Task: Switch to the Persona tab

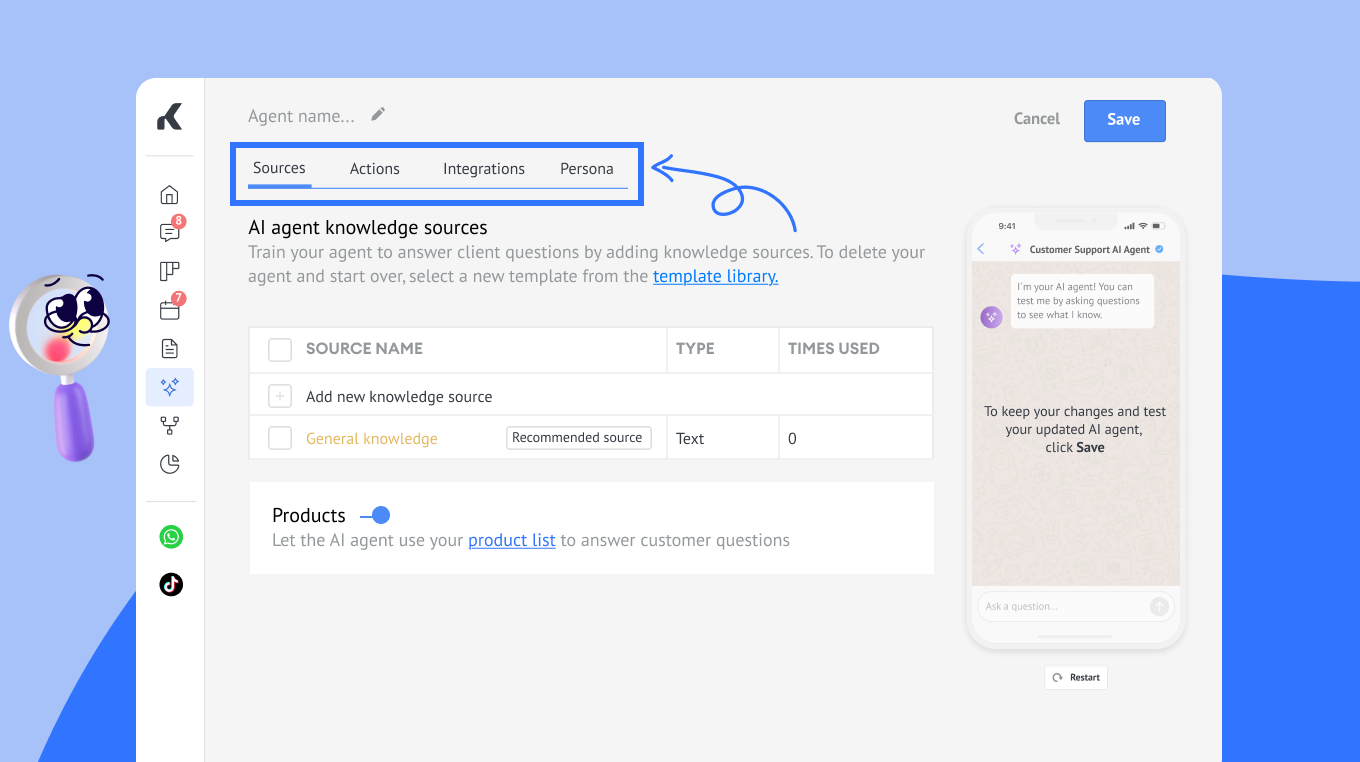Action: point(586,169)
